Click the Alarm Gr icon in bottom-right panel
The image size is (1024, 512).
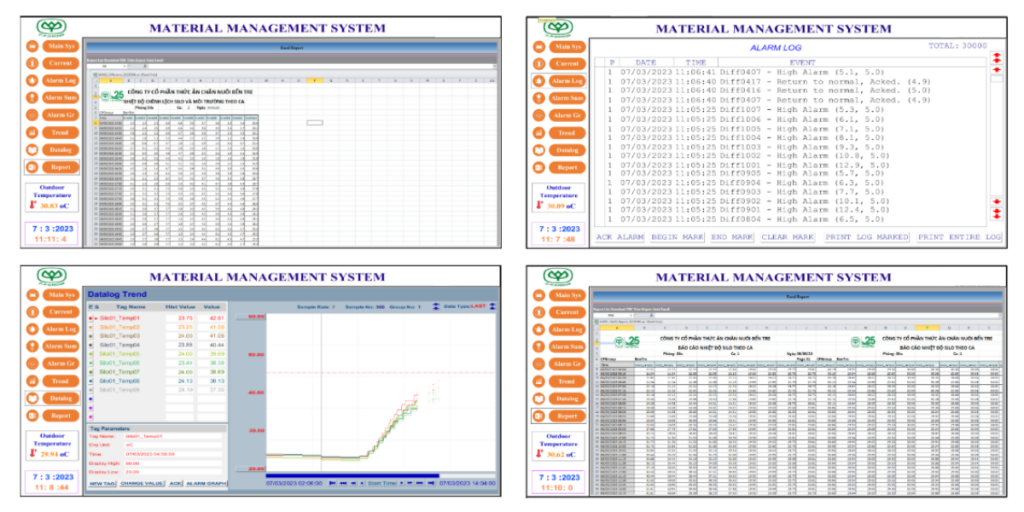coord(543,363)
